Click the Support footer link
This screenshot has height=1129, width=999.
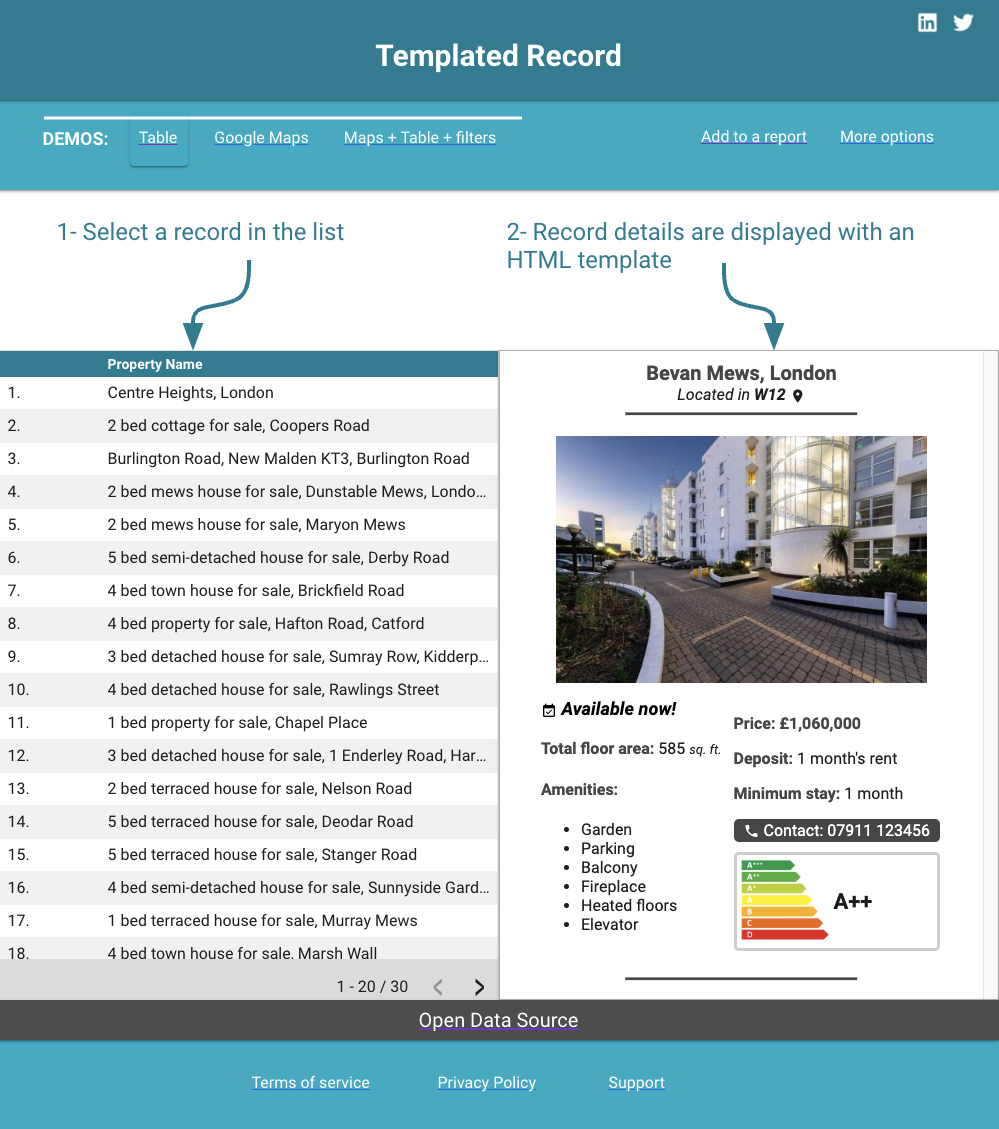[x=637, y=1083]
